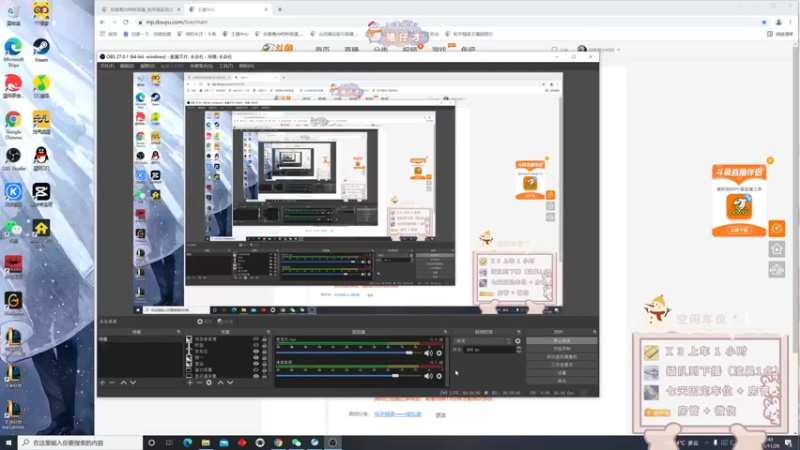Viewport: 800px width, 450px height.
Task: Click 和平精英 category link on Douyu page
Action: click(x=397, y=414)
